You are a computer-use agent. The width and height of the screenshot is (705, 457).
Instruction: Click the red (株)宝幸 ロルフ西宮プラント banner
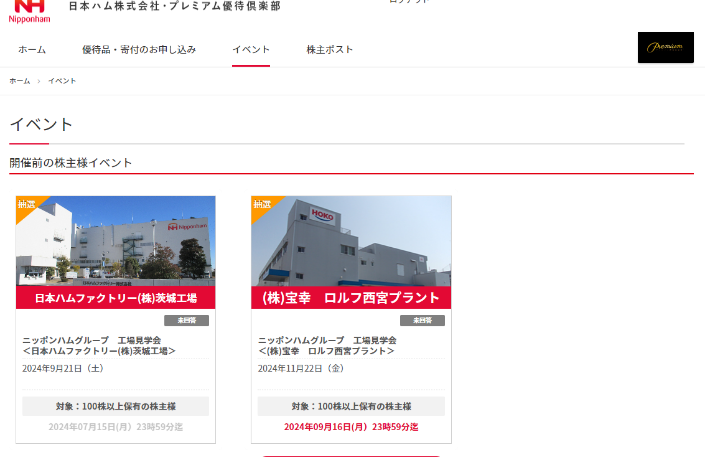351,298
